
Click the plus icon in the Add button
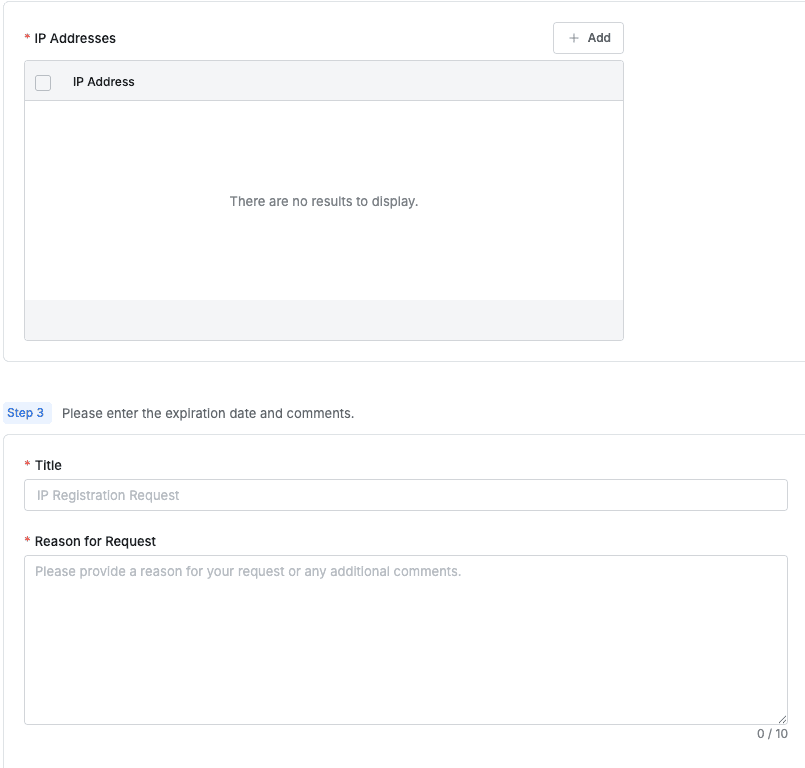572,38
